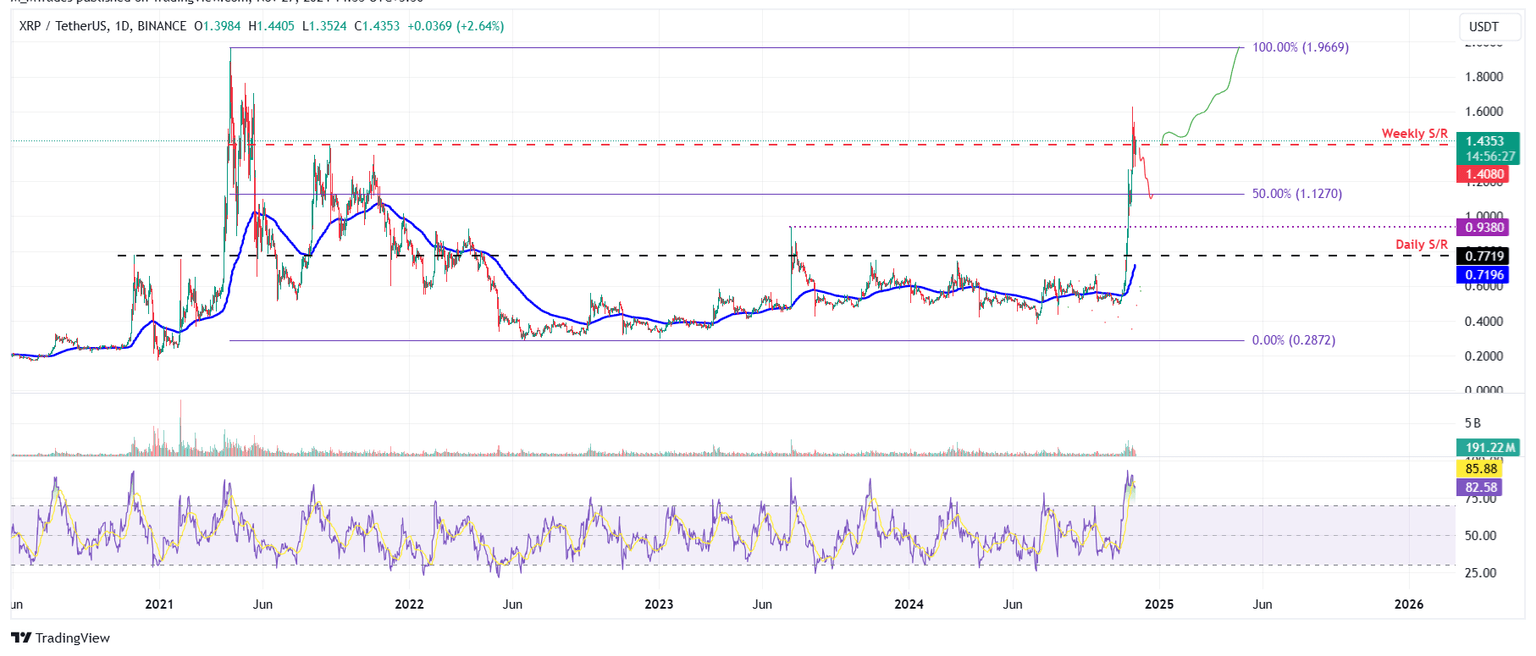The image size is (1536, 656).
Task: Click the 2022 label on time axis
Action: pyautogui.click(x=408, y=604)
